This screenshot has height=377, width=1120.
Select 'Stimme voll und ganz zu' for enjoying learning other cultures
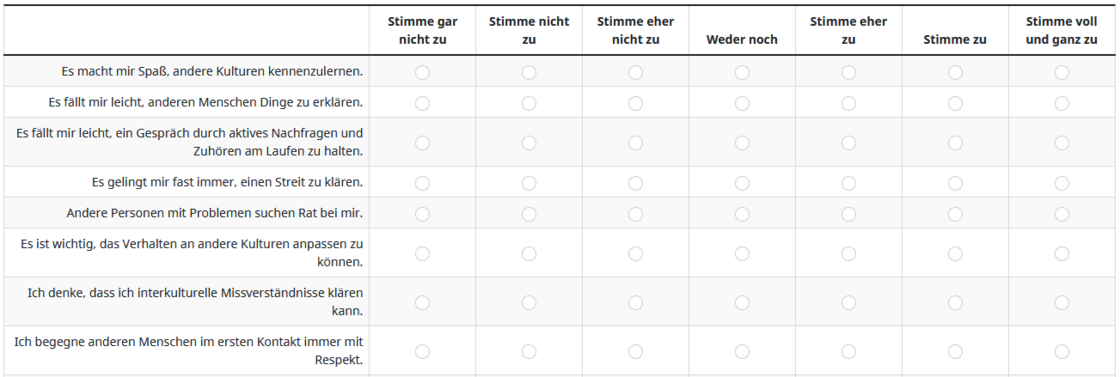click(x=1061, y=72)
